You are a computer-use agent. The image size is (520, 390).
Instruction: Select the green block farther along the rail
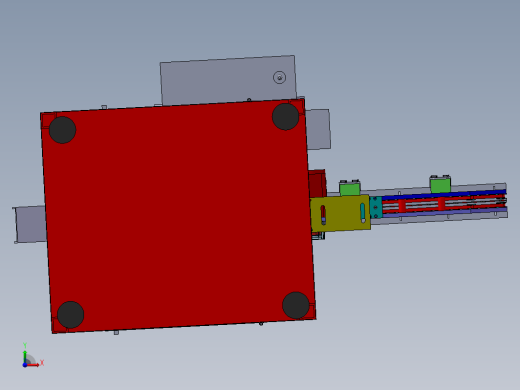[x=440, y=185]
